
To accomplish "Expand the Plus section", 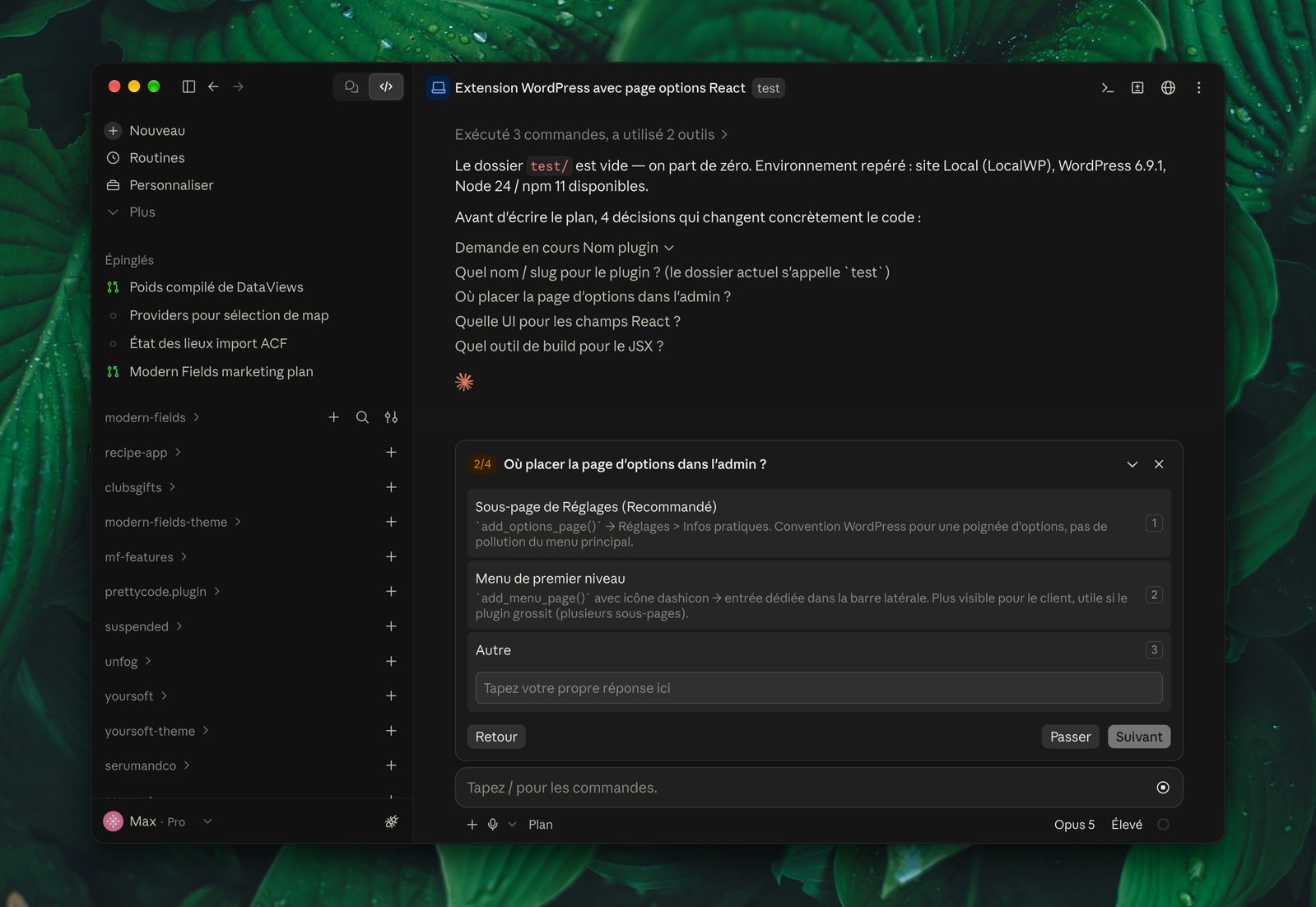I will (x=131, y=212).
